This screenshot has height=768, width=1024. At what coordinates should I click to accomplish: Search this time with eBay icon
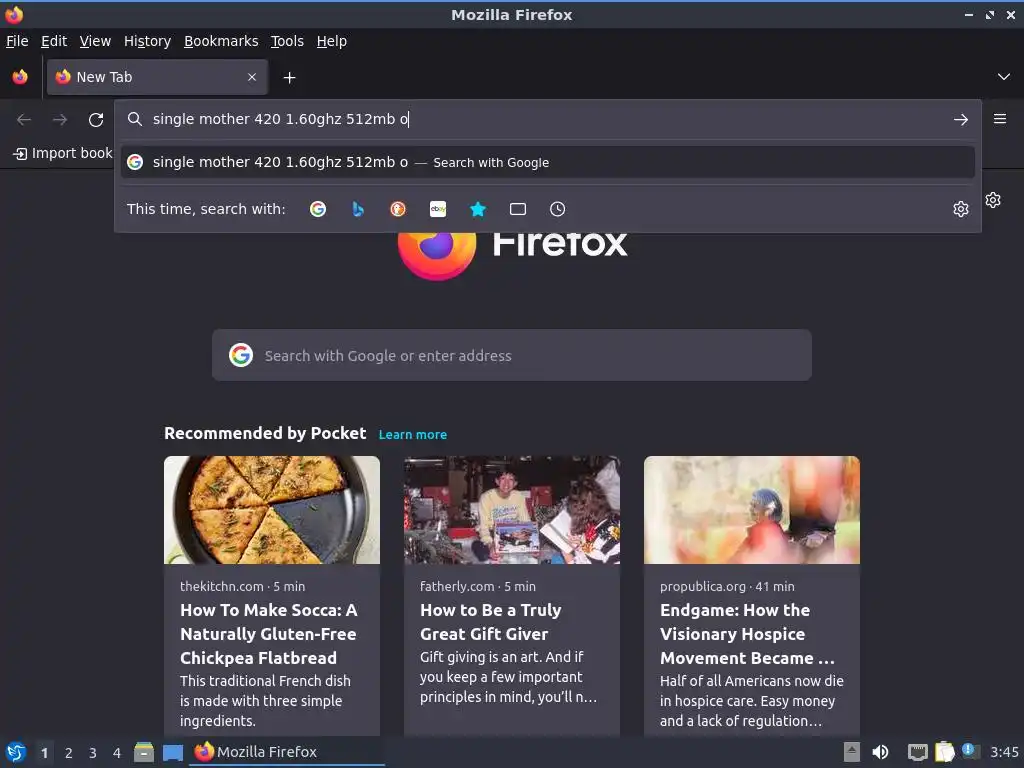pos(438,209)
